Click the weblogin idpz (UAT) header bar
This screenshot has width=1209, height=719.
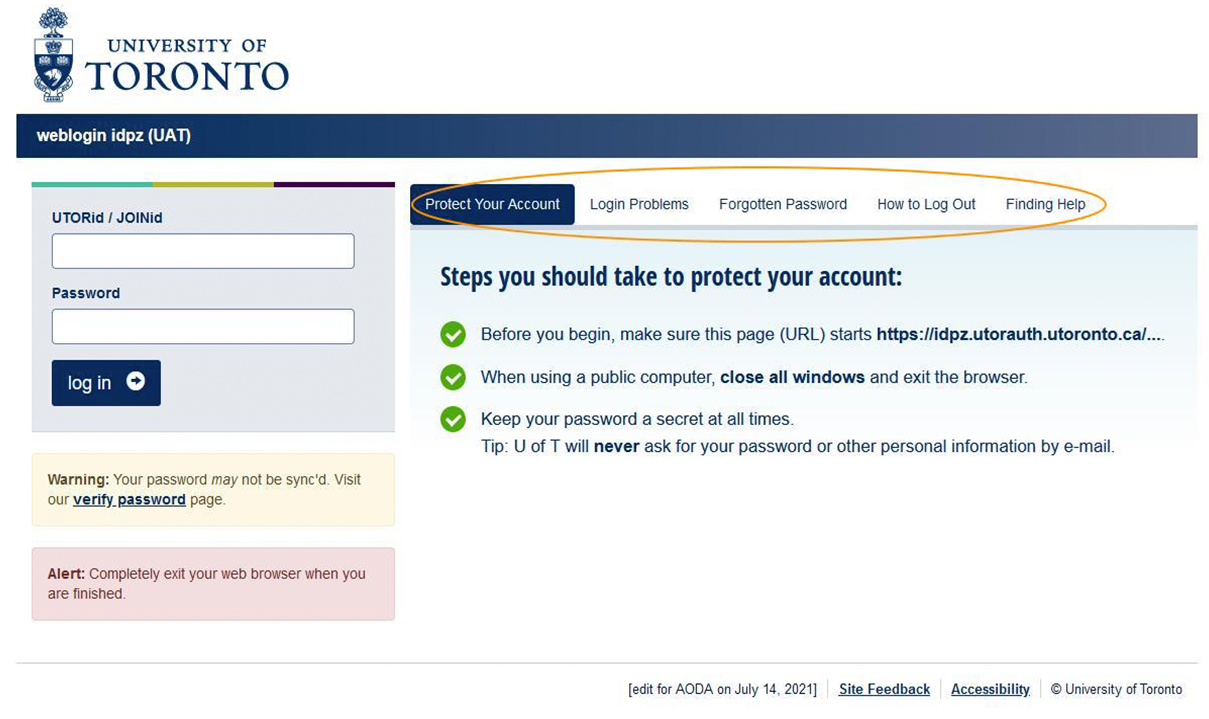coord(606,136)
